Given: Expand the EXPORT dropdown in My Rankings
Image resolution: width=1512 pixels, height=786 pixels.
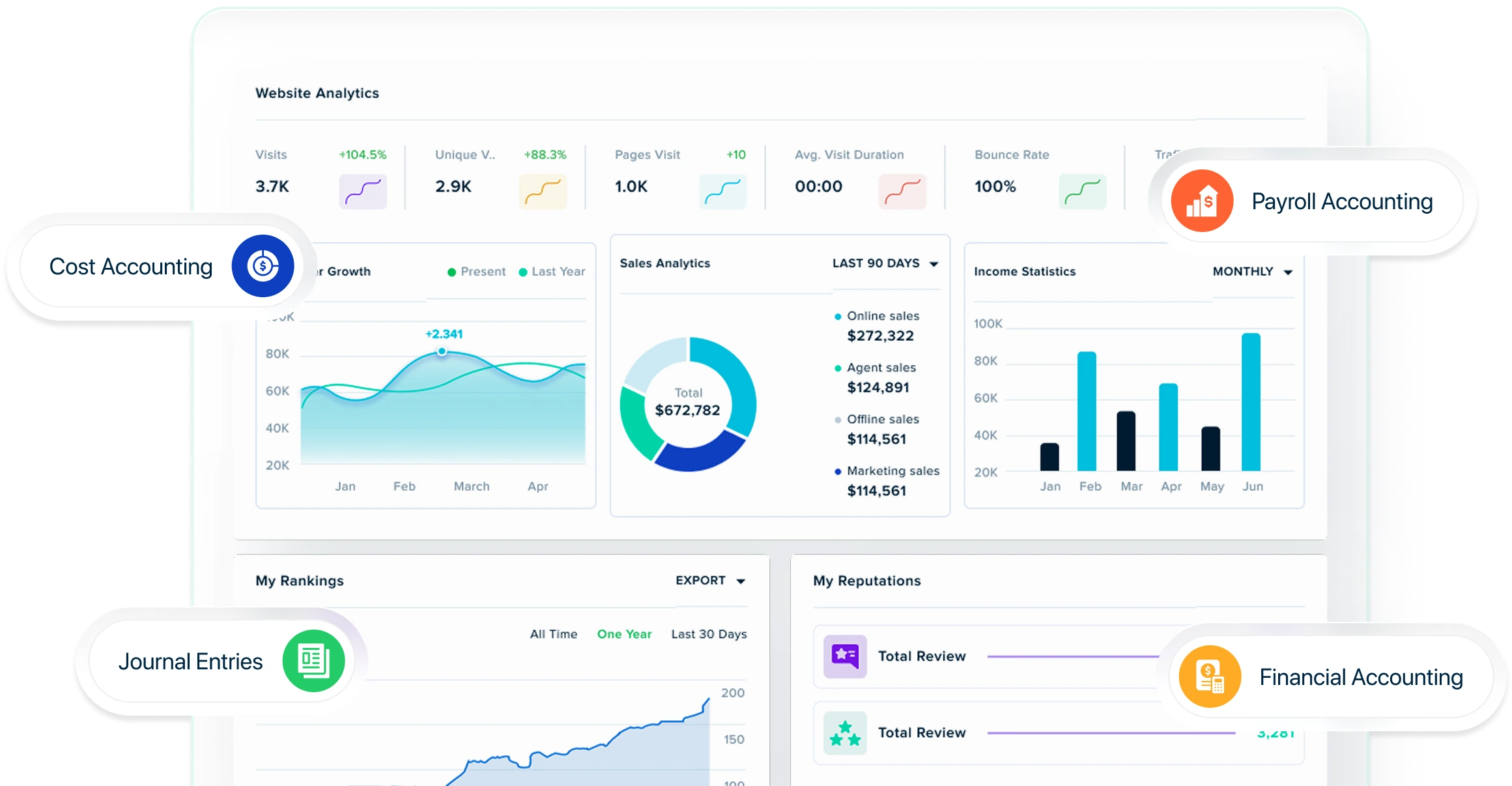Looking at the screenshot, I should [710, 581].
